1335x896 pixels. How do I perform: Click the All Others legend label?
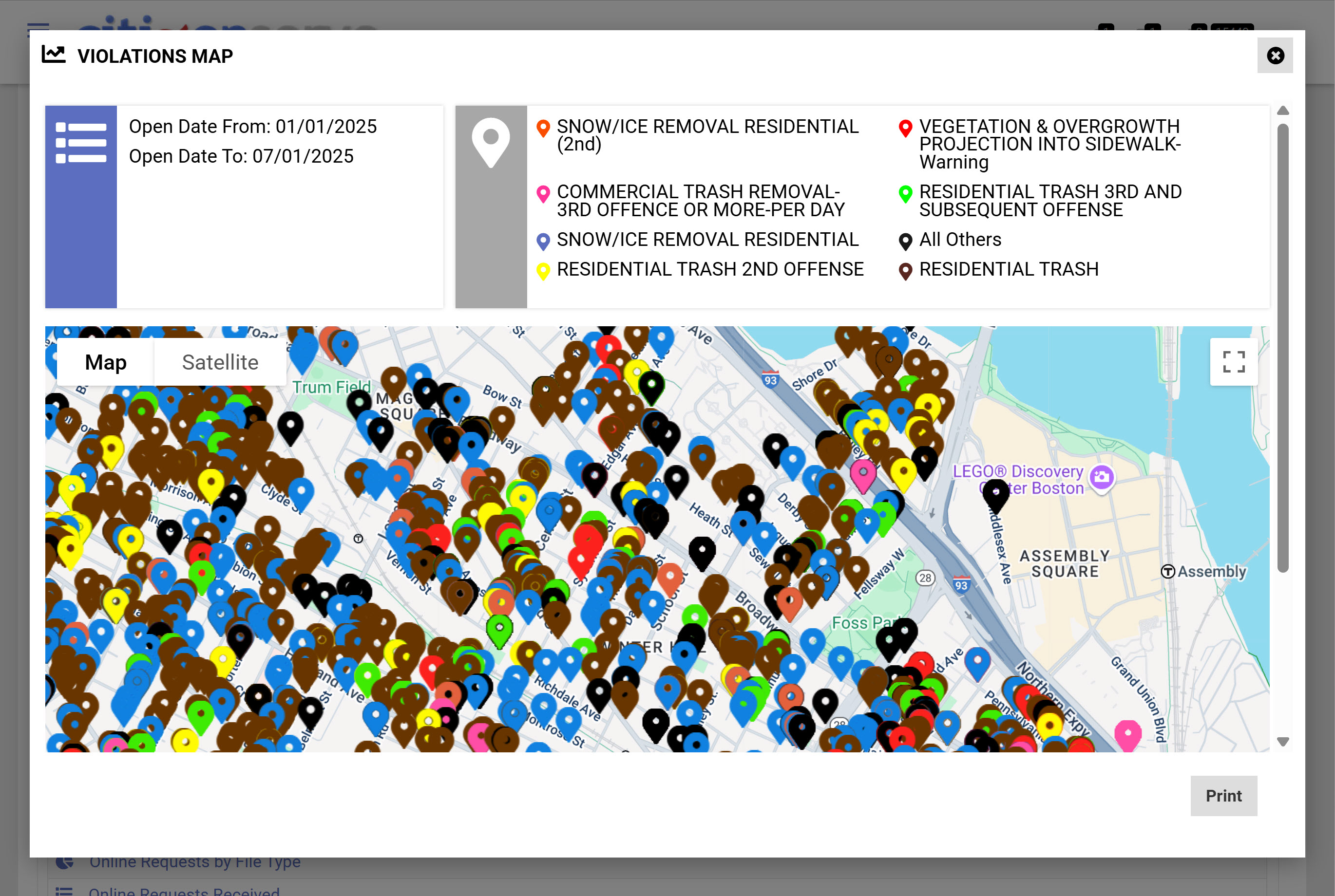pos(960,240)
